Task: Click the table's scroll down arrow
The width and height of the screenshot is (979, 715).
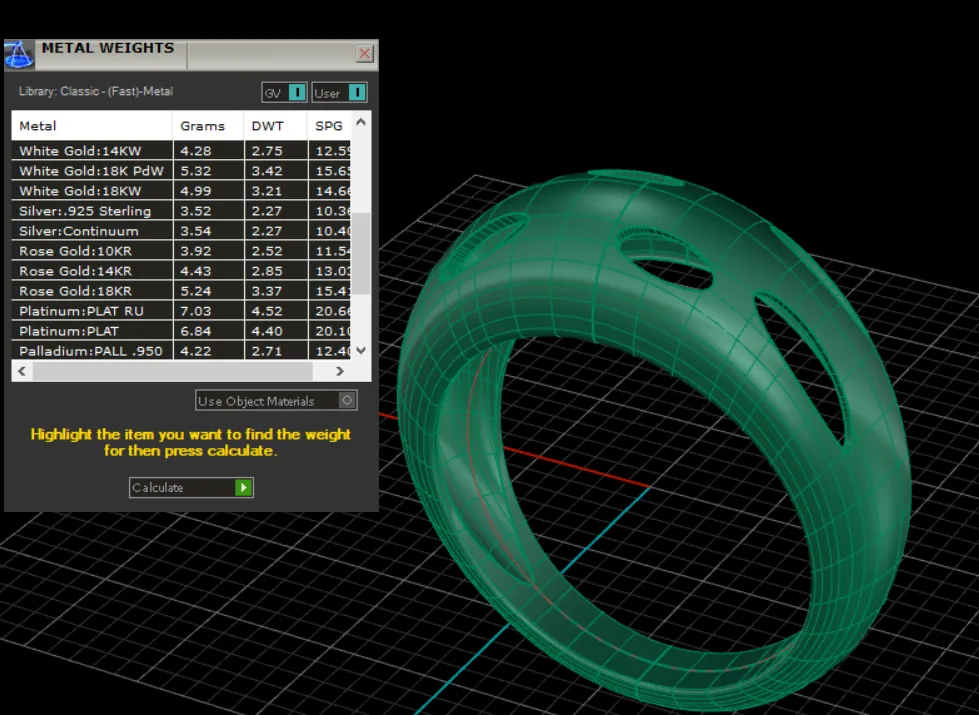Action: pos(361,350)
